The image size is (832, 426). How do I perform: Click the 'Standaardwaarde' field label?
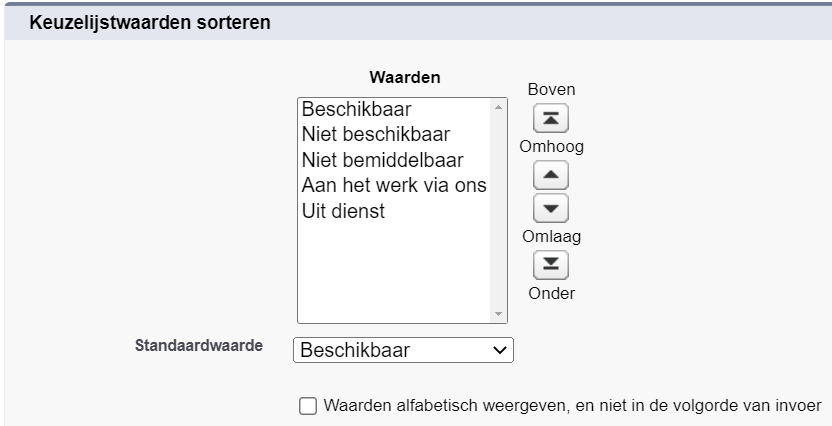[199, 345]
